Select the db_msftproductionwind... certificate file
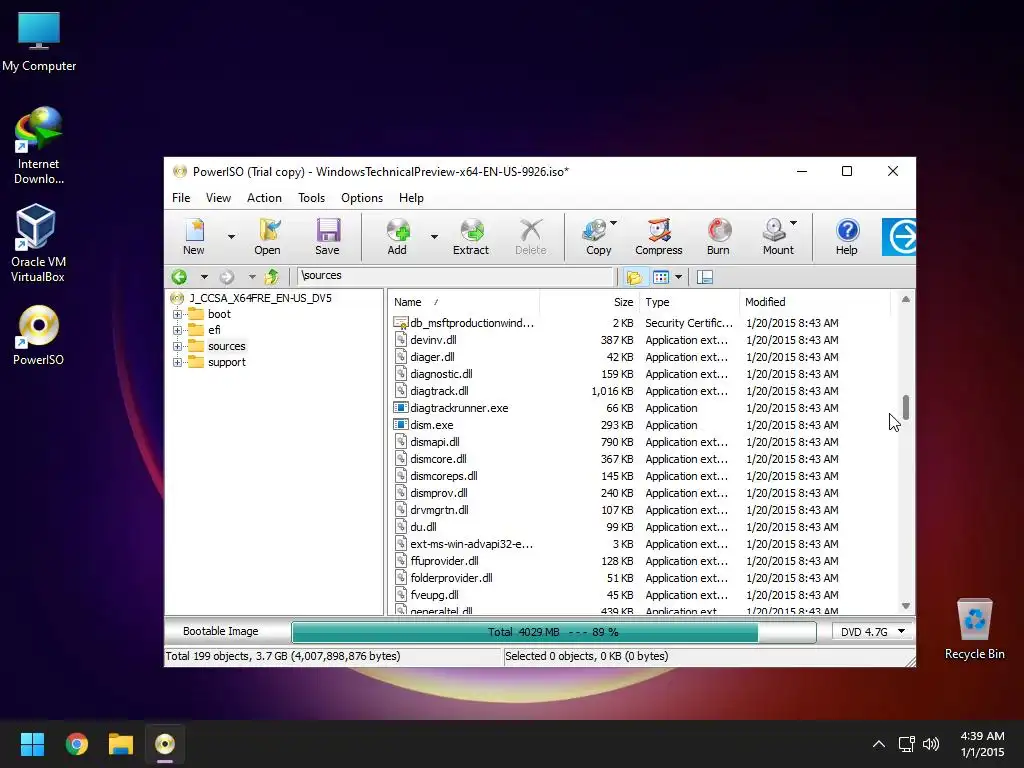The width and height of the screenshot is (1024, 768). click(472, 323)
